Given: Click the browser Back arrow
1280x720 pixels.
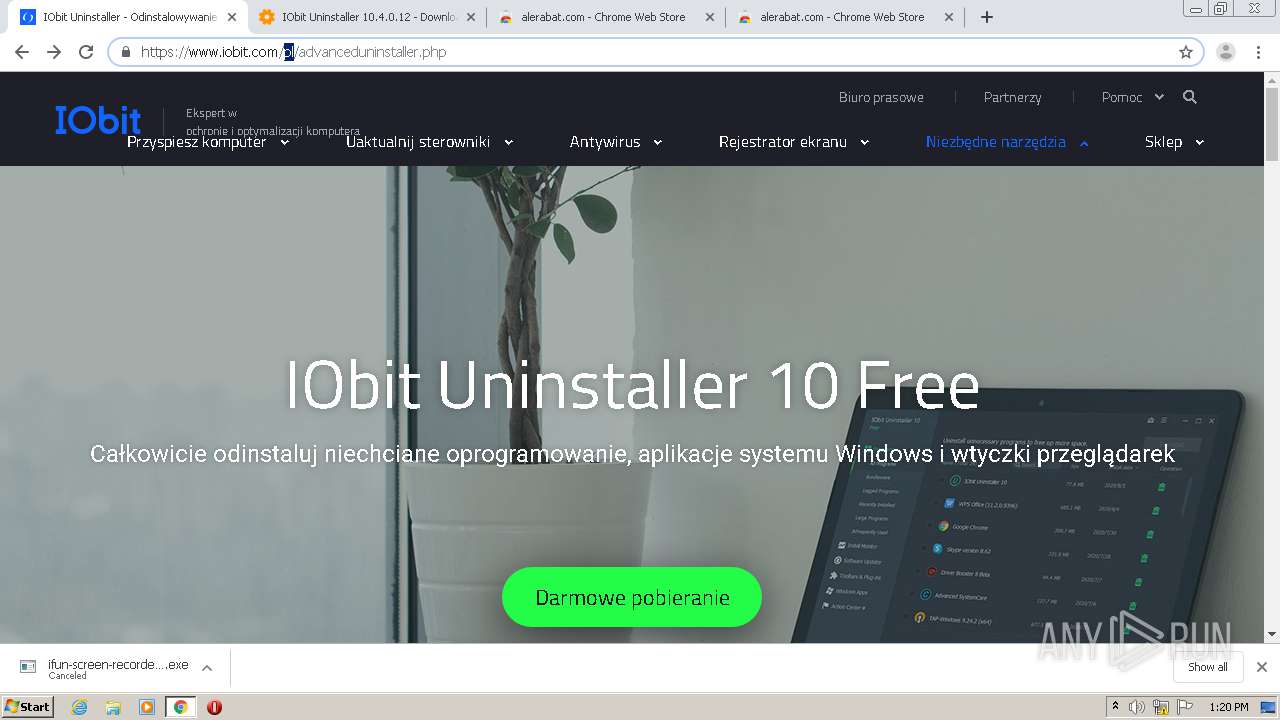Looking at the screenshot, I should [x=22, y=52].
